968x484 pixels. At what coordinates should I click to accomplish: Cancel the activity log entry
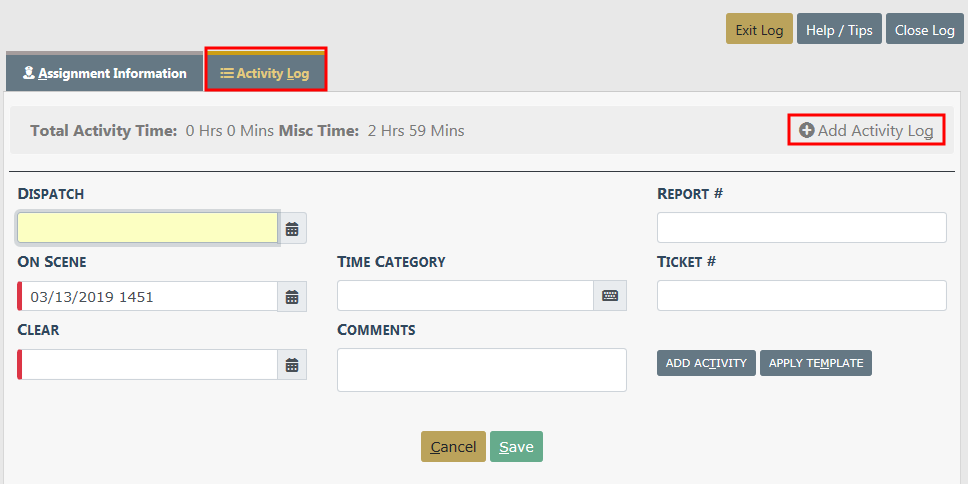[x=453, y=447]
